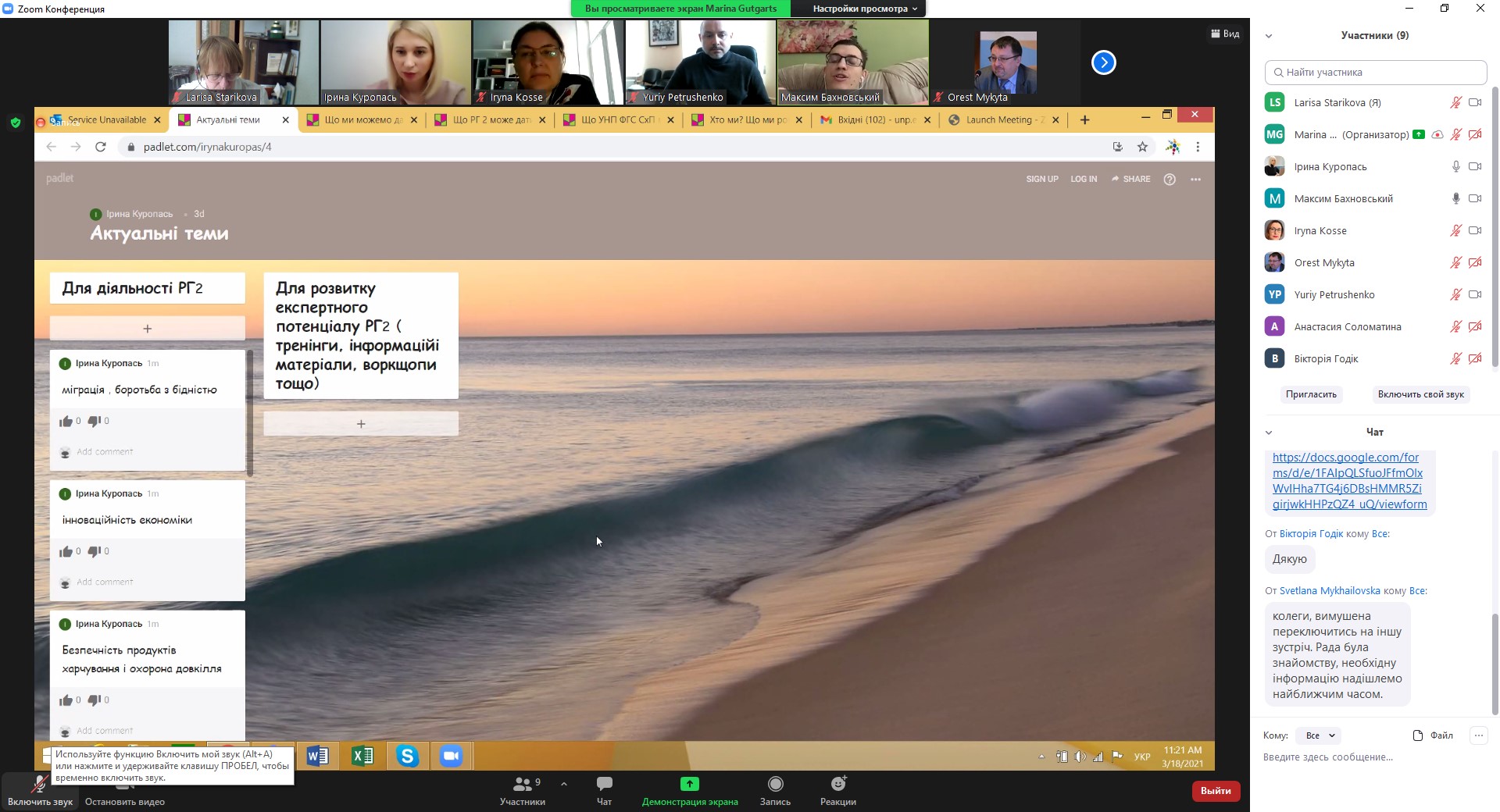Open the Chrome three-dot menu
Screen dimensions: 1500x812
pos(1198,147)
